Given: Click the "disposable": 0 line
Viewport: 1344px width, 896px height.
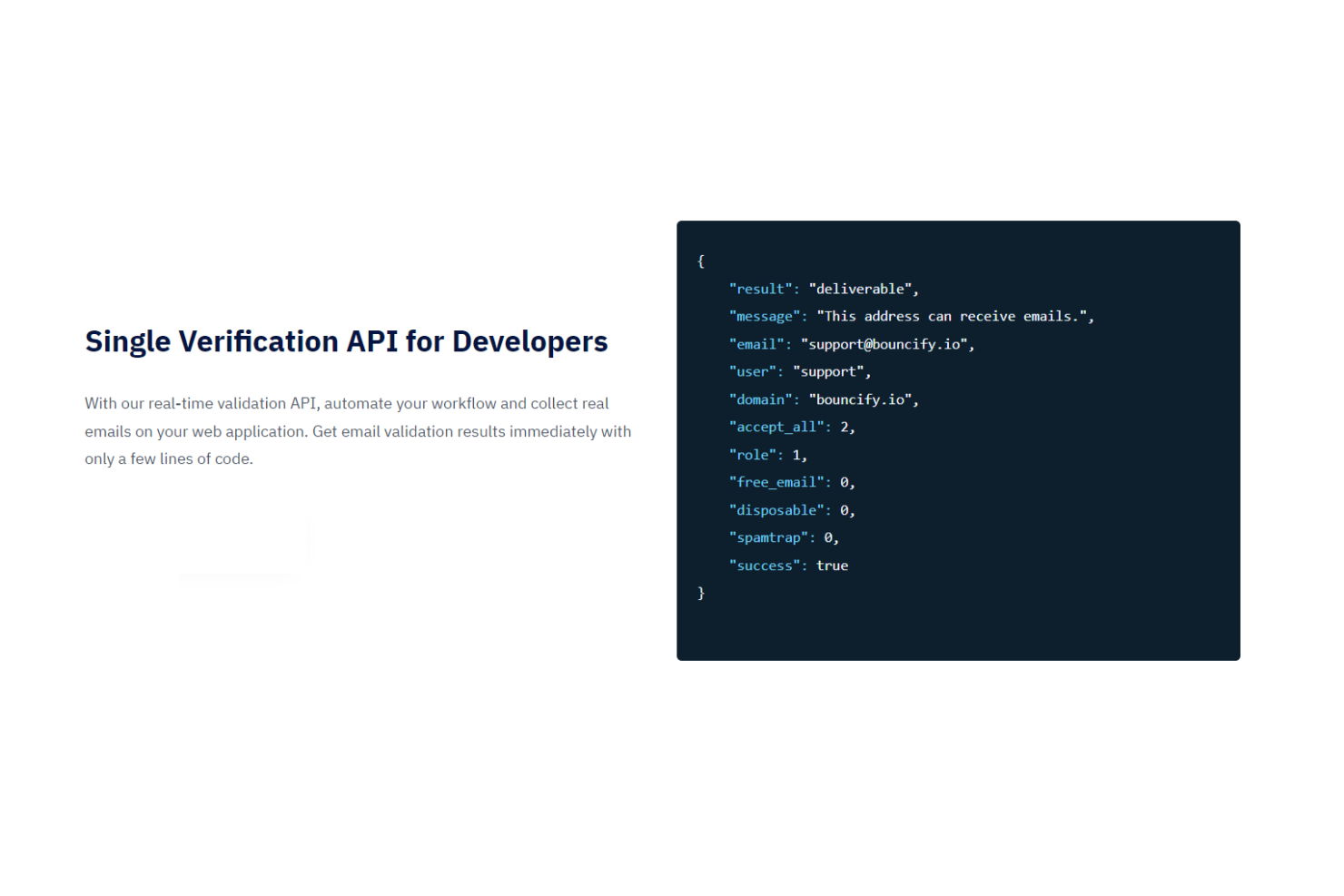Looking at the screenshot, I should tap(792, 510).
